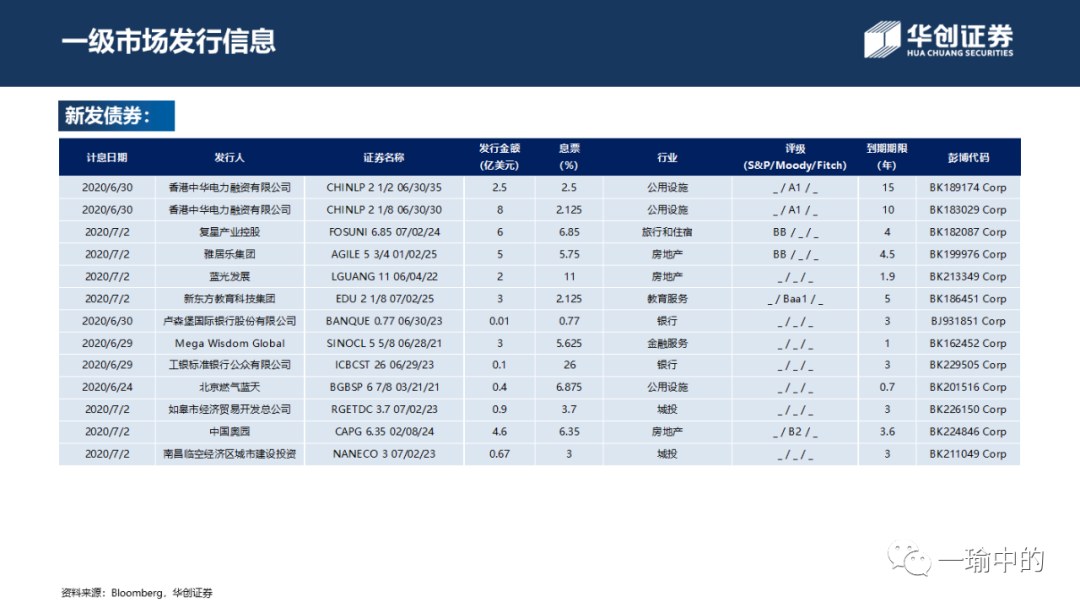Click issuer 如皋市经济贸易开发总公司
This screenshot has width=1080, height=608.
(x=229, y=409)
